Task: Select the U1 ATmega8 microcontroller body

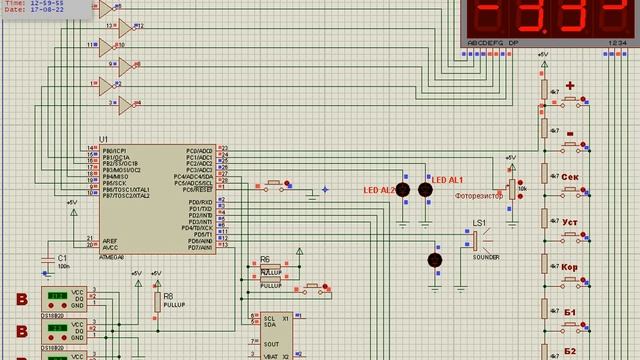Action: 157,199
